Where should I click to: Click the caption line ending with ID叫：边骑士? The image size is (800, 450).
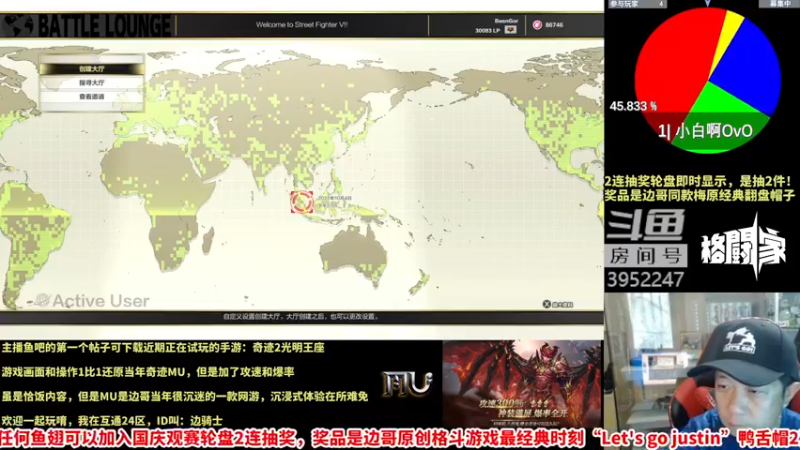click(112, 421)
